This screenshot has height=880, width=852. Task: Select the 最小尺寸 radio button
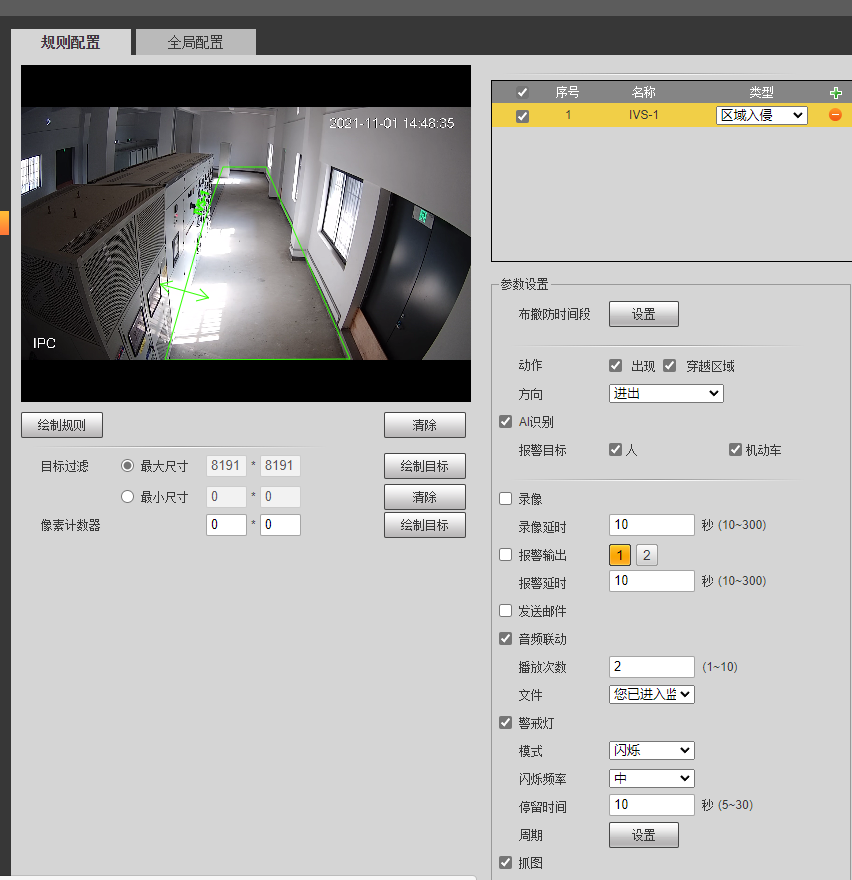[127, 497]
